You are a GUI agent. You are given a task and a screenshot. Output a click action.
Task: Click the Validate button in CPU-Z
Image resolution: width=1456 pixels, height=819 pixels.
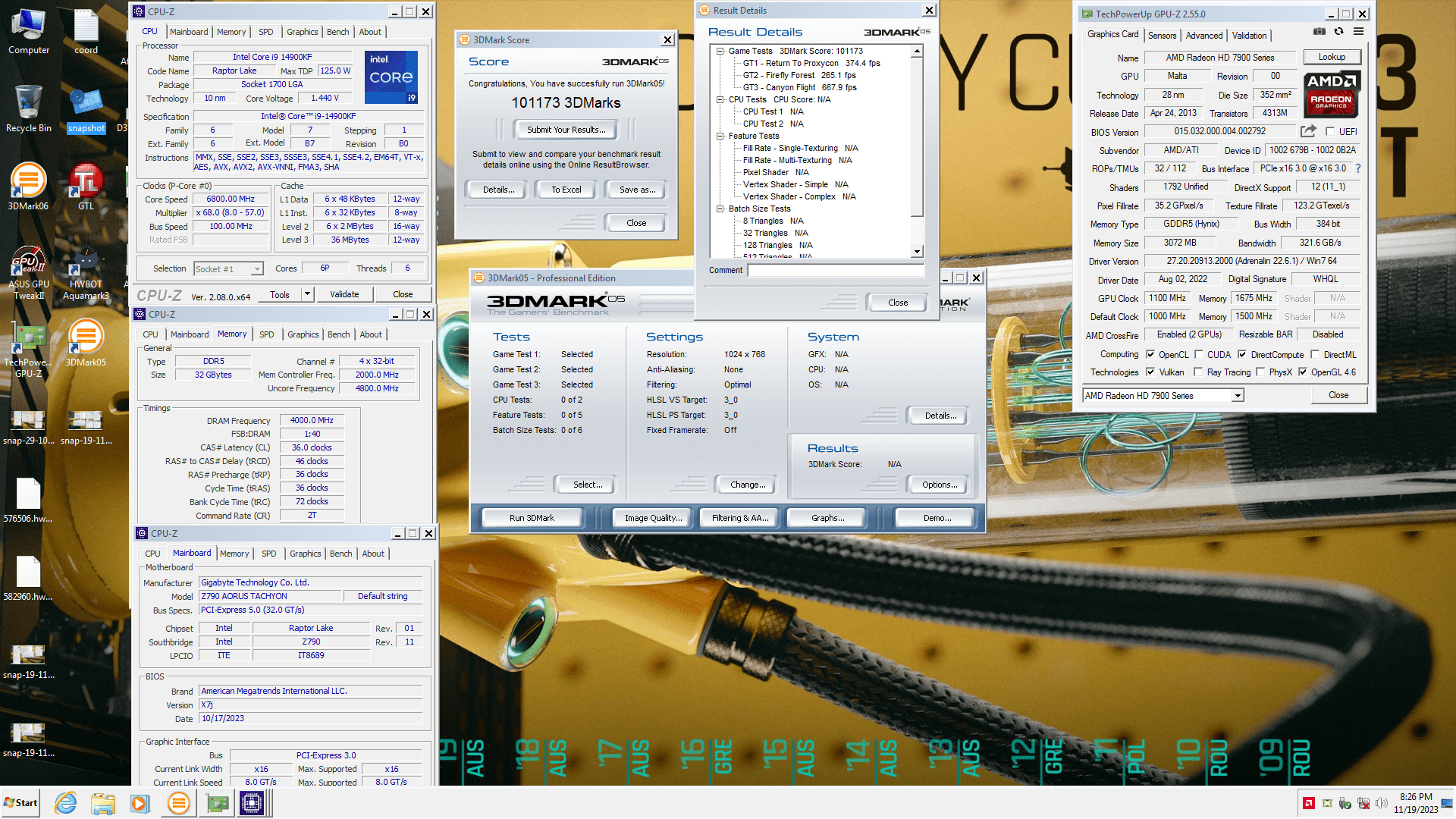344,294
